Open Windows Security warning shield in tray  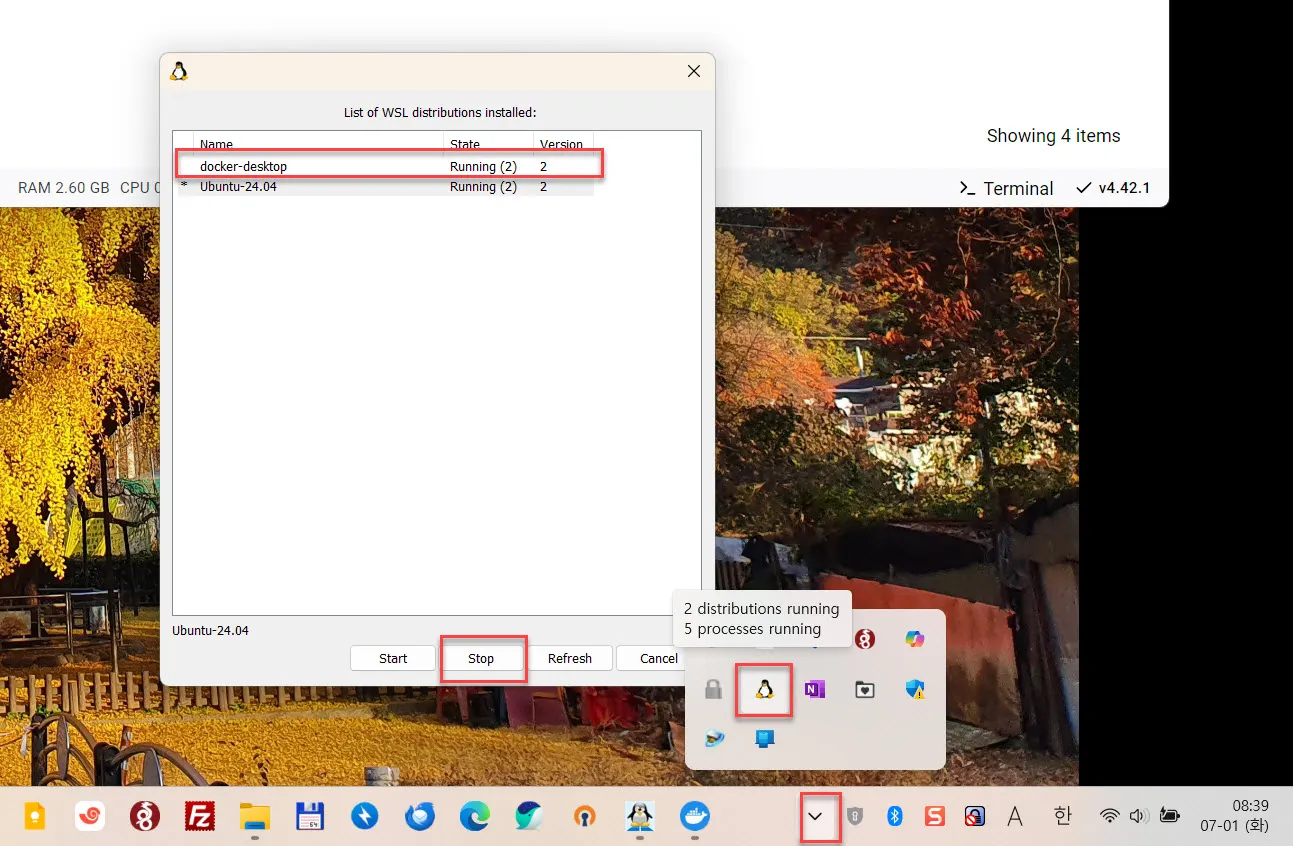pyautogui.click(x=915, y=690)
